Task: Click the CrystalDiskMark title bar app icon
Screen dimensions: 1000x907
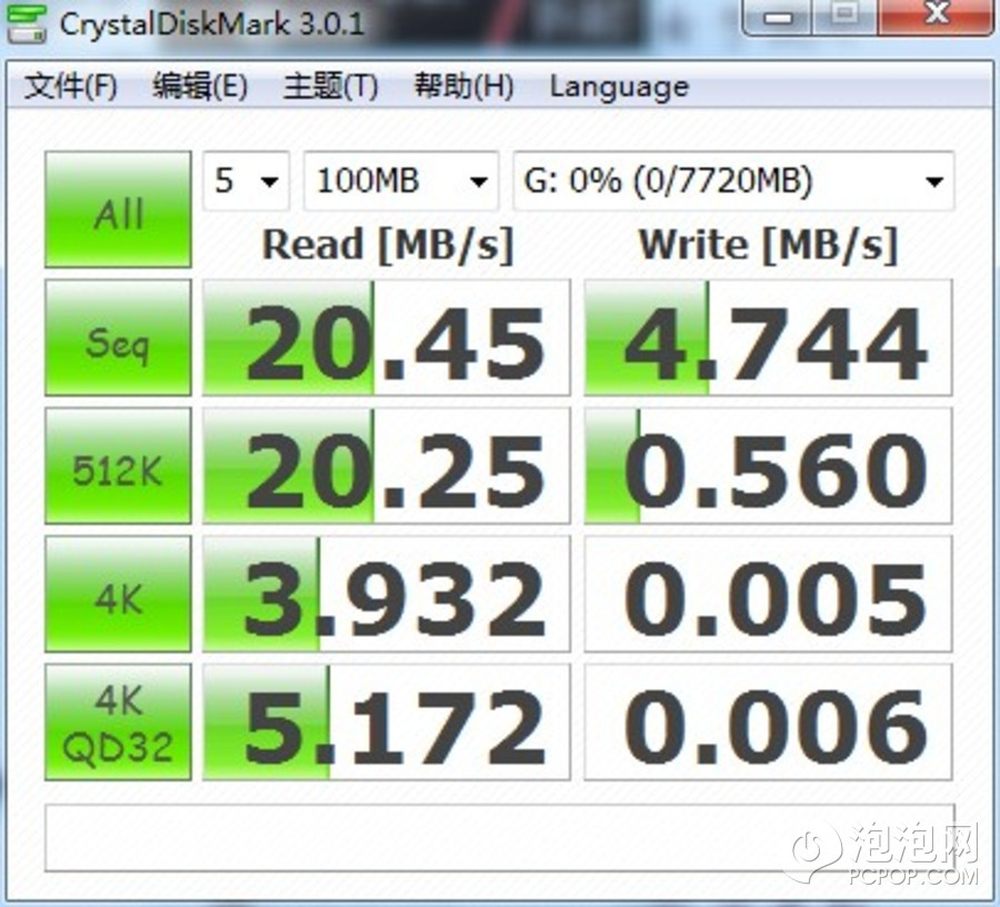Action: tap(26, 24)
